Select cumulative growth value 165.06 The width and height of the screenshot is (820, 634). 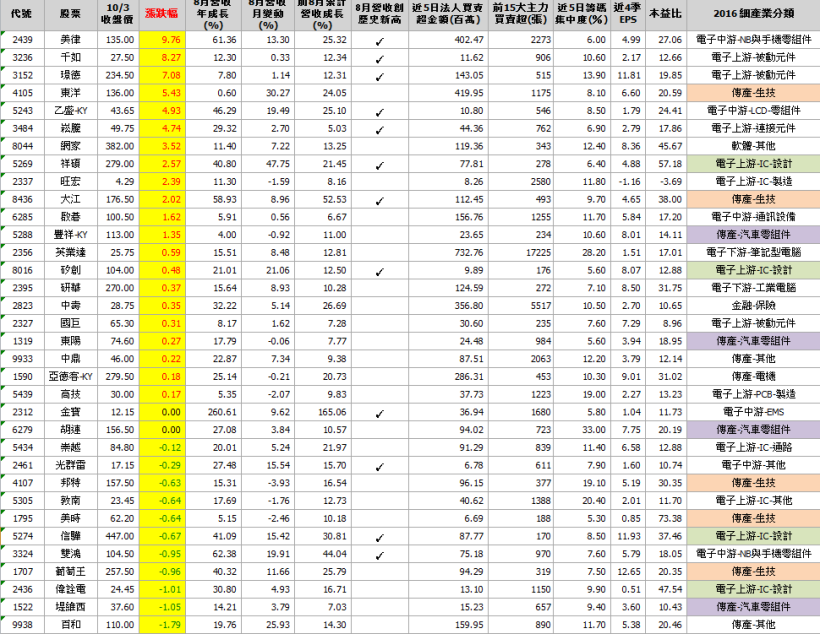(332, 412)
